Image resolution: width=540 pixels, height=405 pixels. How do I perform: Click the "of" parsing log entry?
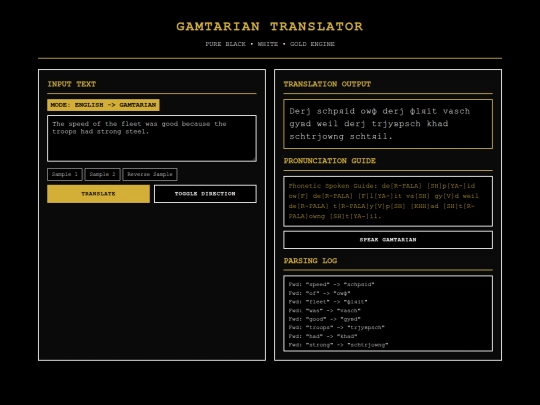click(319, 293)
